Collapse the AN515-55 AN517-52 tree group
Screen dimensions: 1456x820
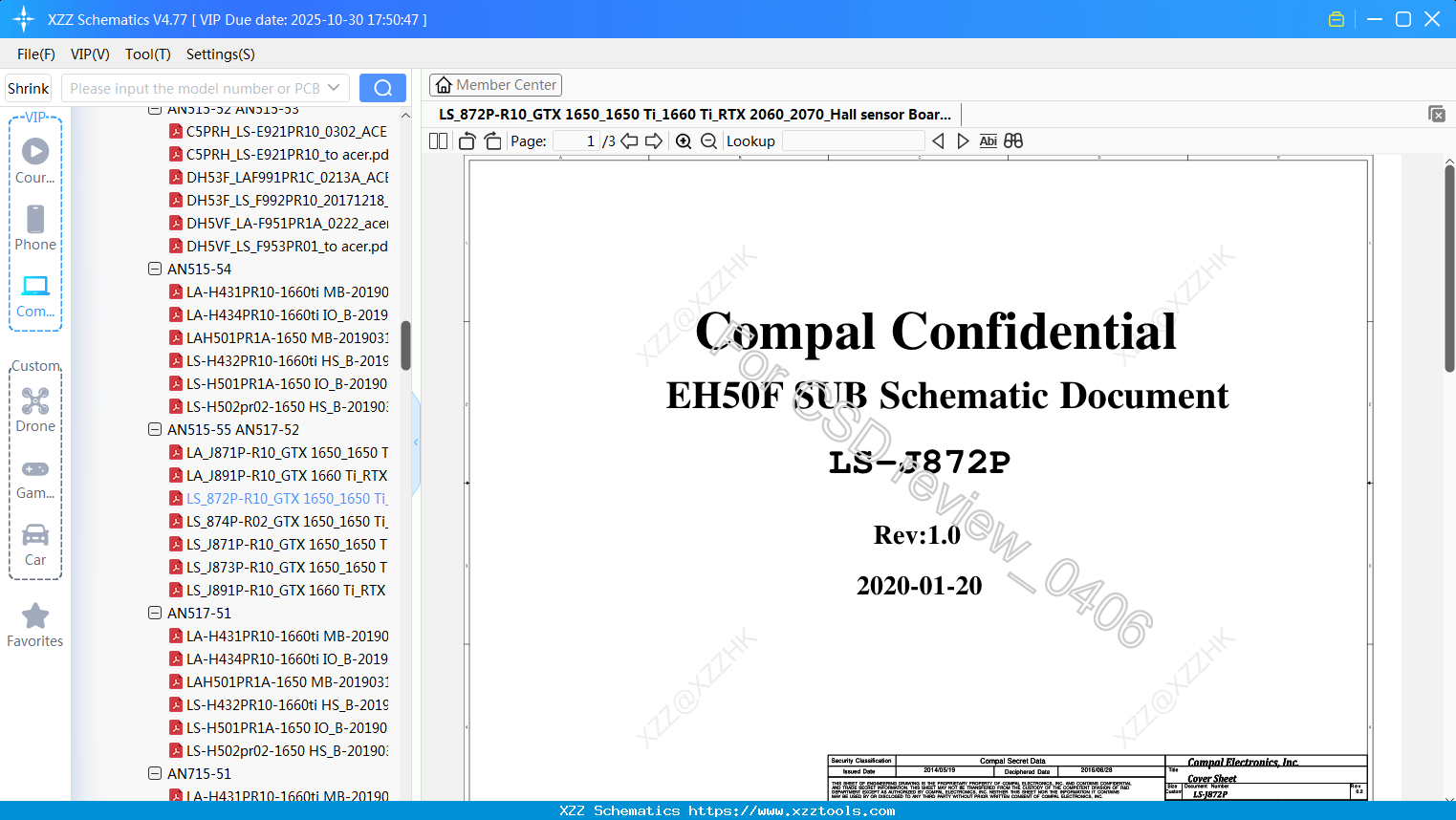[155, 429]
